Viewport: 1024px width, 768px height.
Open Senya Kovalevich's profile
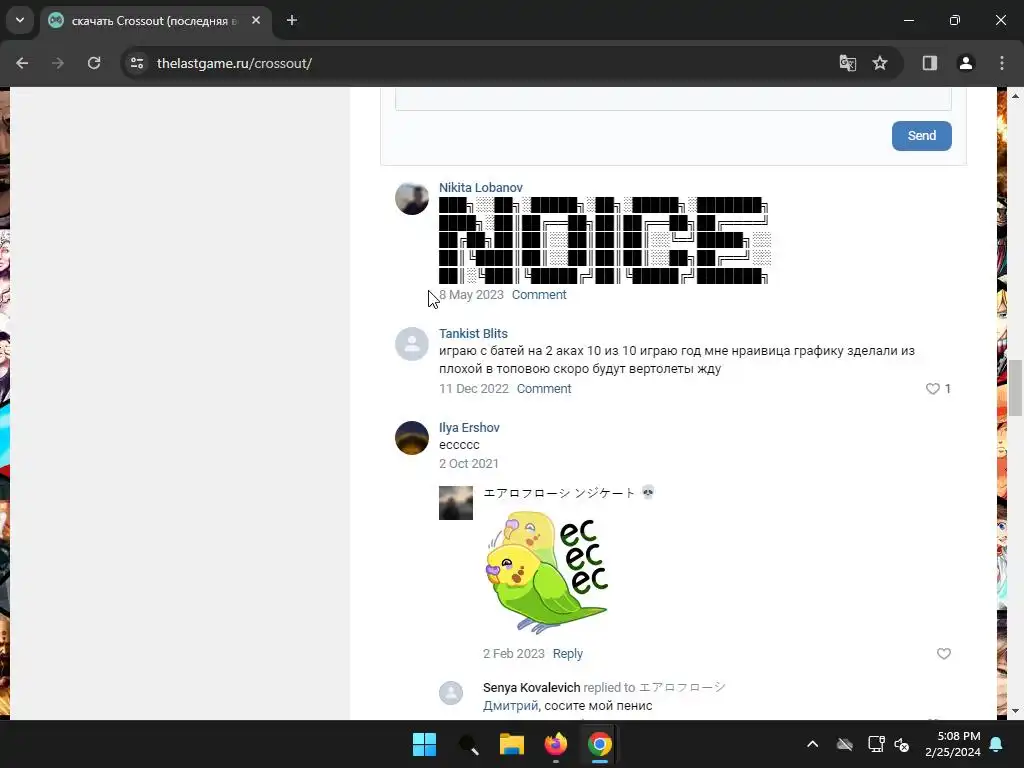click(532, 688)
